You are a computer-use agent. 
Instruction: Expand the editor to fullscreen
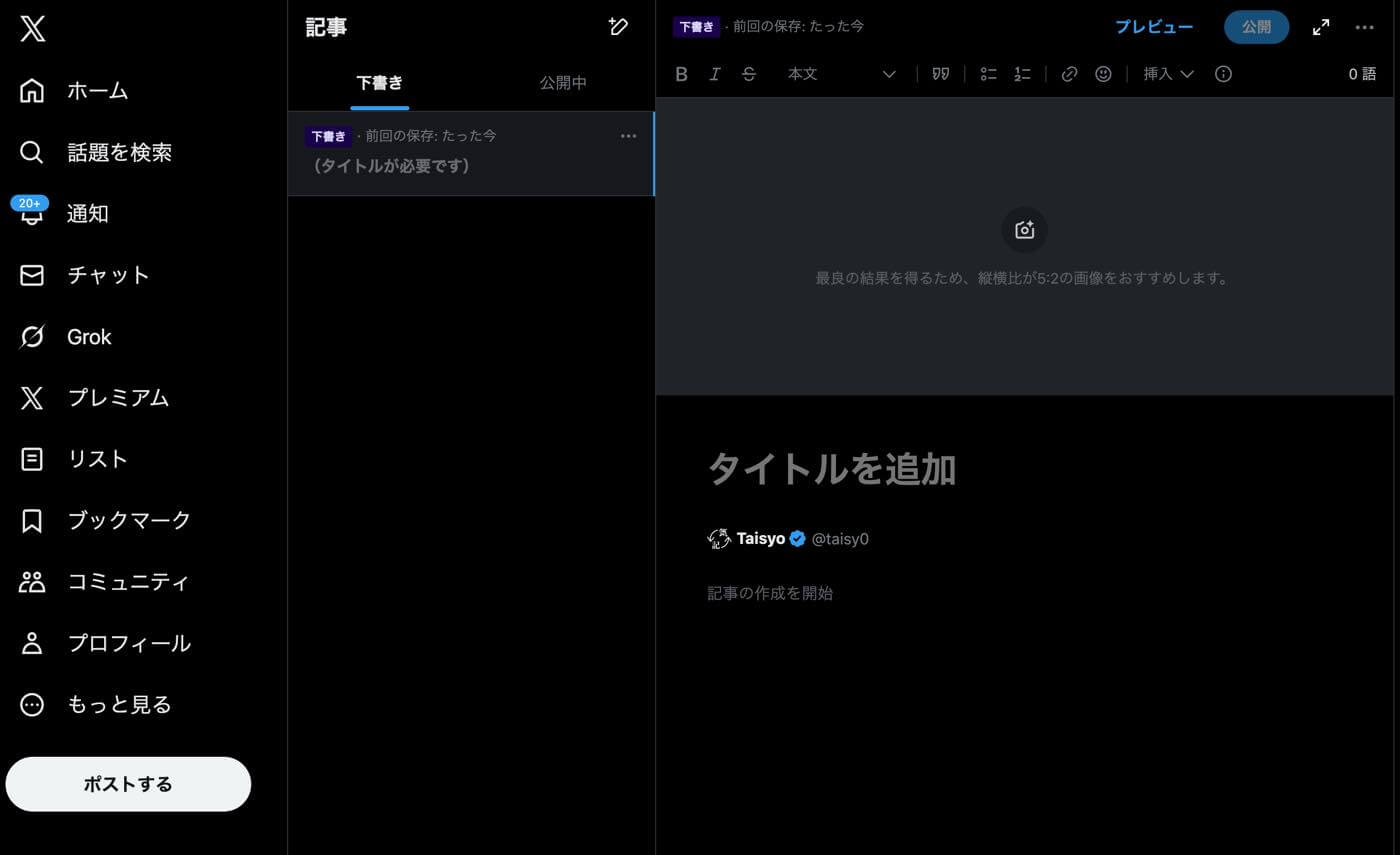(x=1320, y=27)
